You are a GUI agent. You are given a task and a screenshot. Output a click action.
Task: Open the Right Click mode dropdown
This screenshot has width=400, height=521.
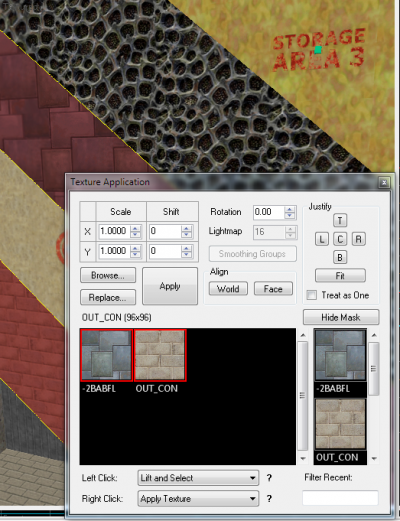pyautogui.click(x=198, y=499)
